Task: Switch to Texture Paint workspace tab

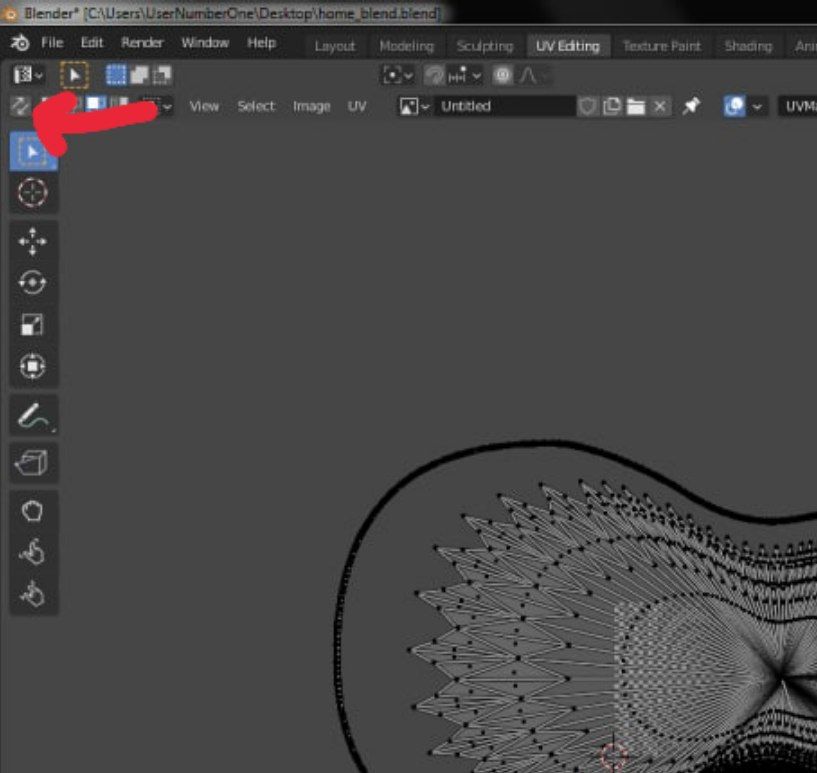Action: [x=662, y=46]
